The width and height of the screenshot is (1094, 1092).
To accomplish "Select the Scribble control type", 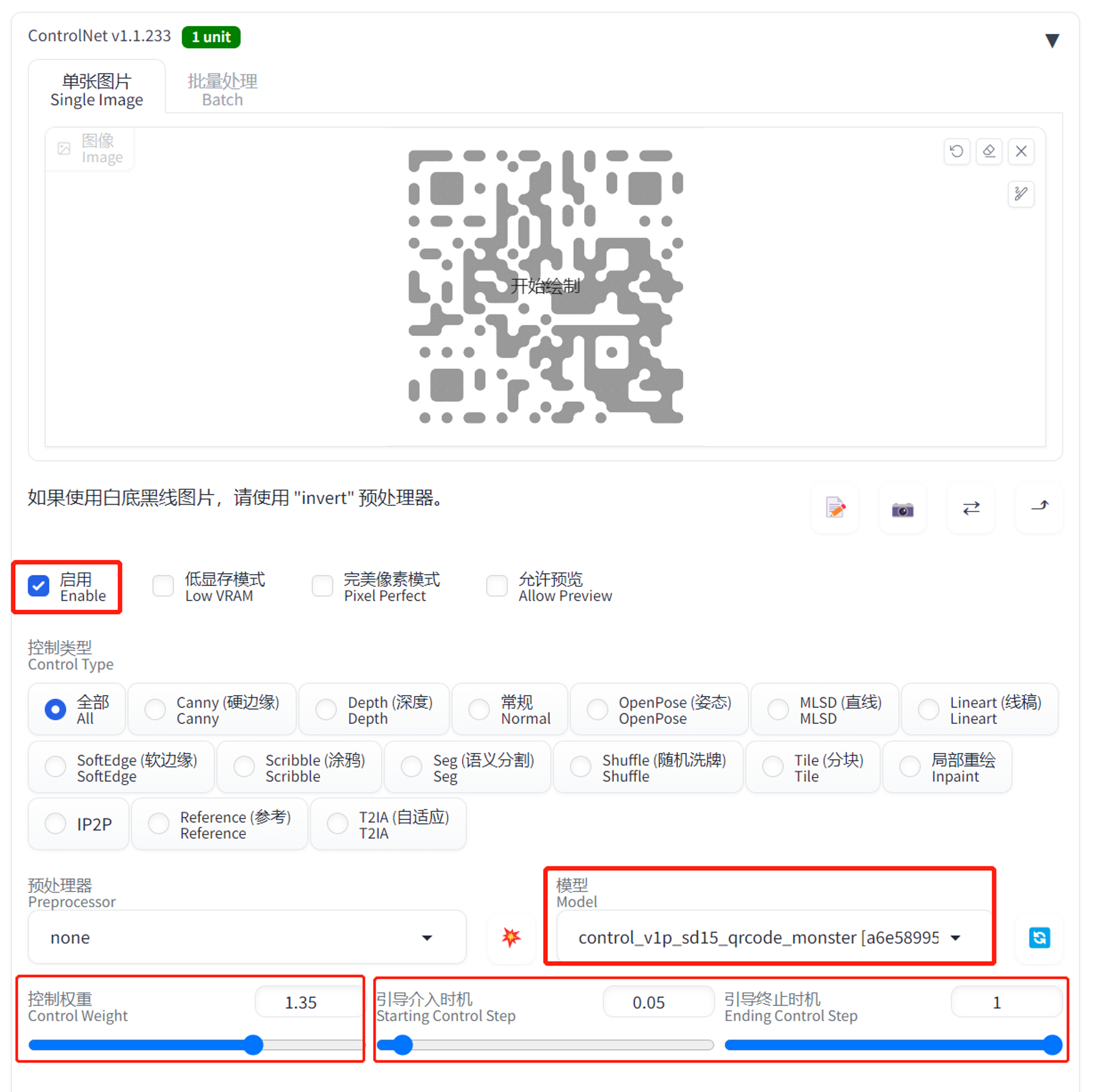I will [x=300, y=767].
